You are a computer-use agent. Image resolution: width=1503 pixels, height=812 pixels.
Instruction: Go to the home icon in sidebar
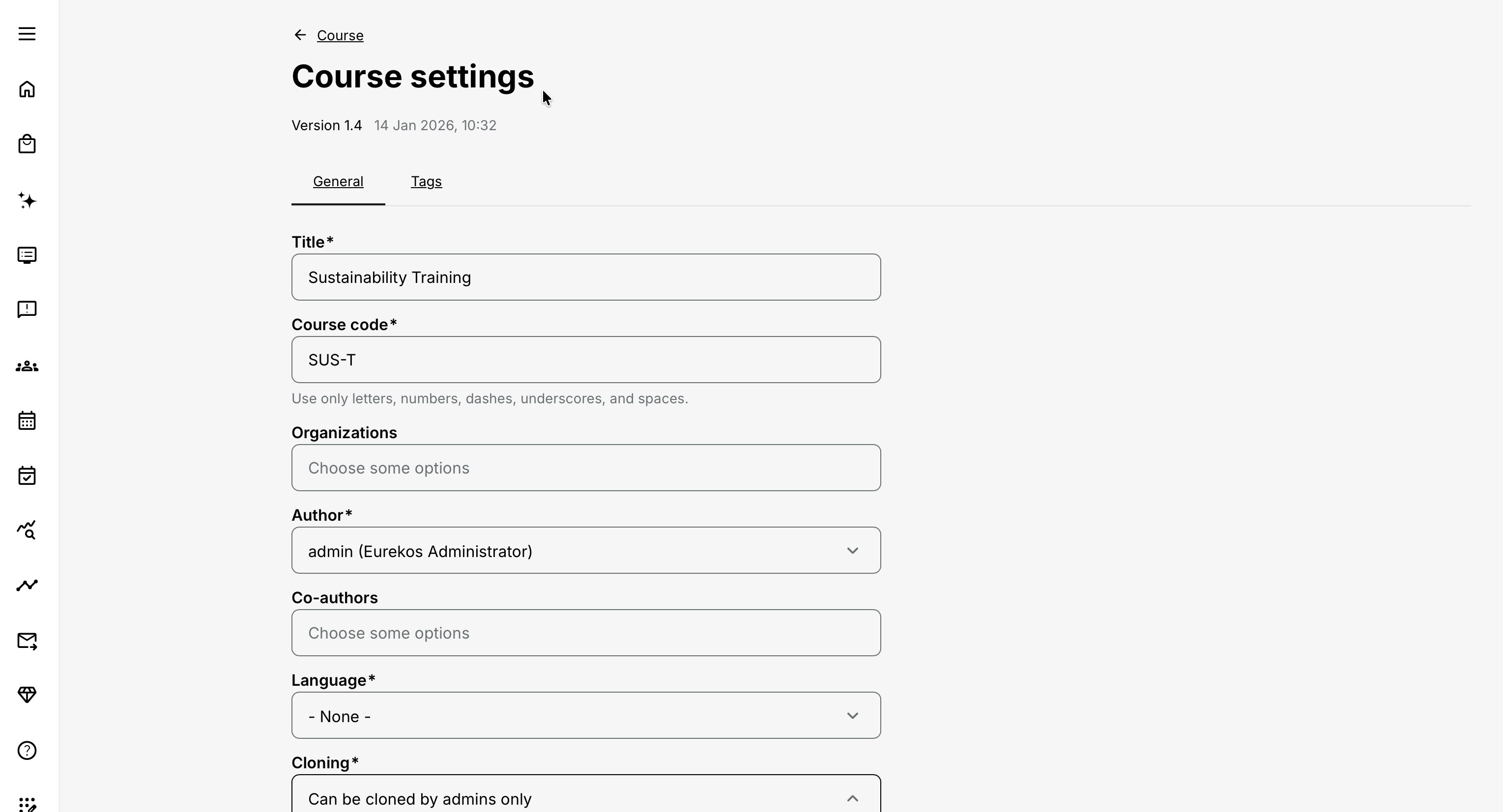(27, 89)
